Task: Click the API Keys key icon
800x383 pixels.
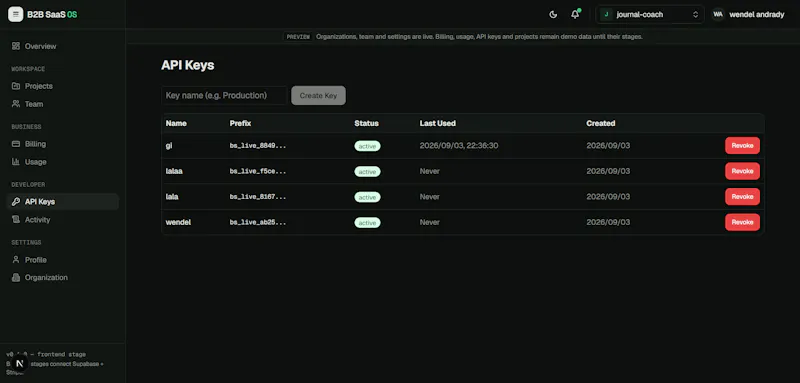Action: tap(16, 201)
